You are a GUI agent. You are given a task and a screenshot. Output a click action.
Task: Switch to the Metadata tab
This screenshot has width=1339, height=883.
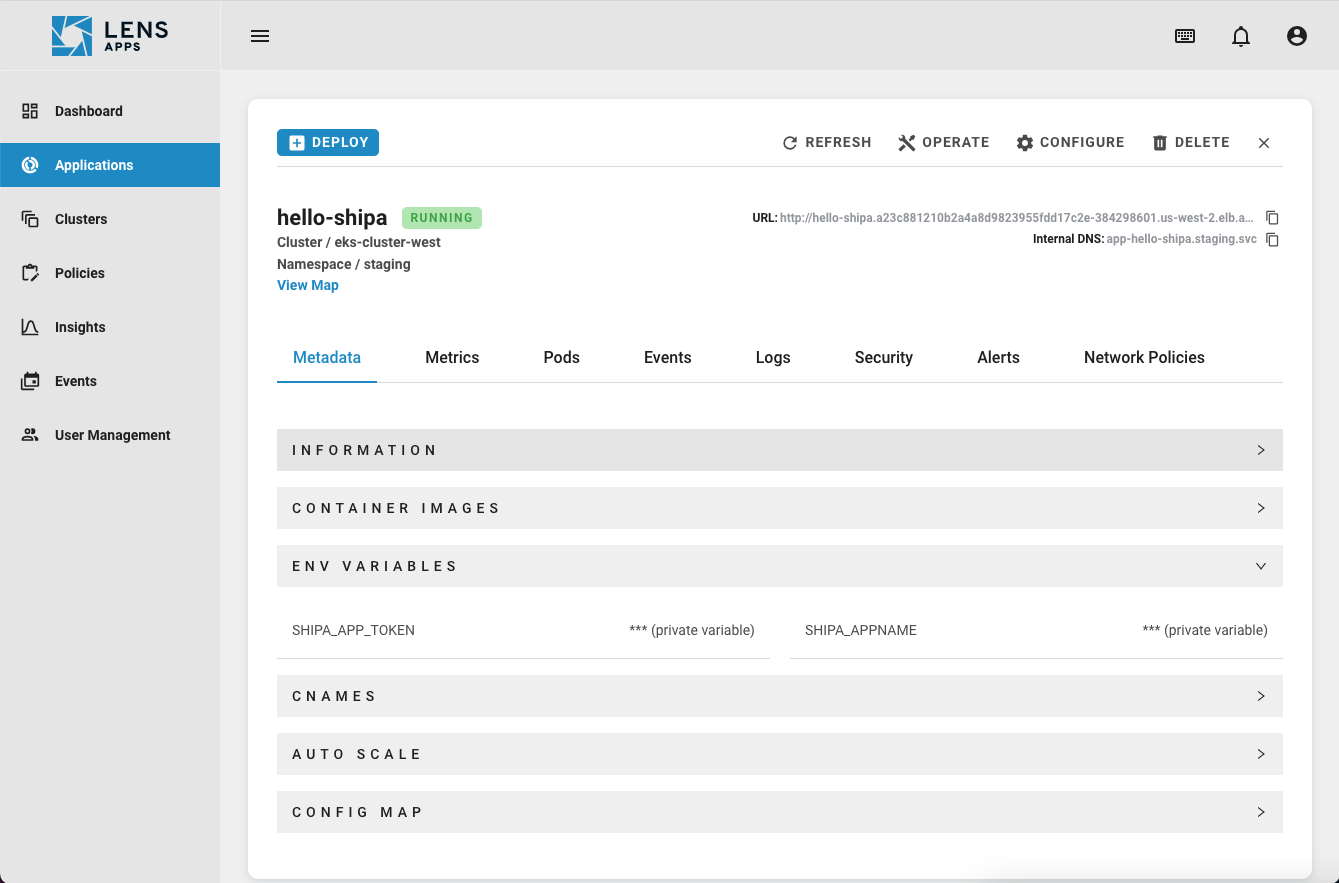(327, 357)
